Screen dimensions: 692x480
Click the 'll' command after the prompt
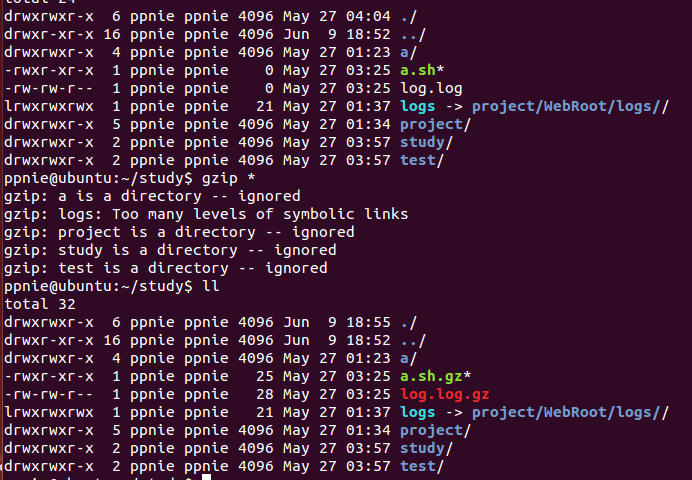pyautogui.click(x=209, y=286)
